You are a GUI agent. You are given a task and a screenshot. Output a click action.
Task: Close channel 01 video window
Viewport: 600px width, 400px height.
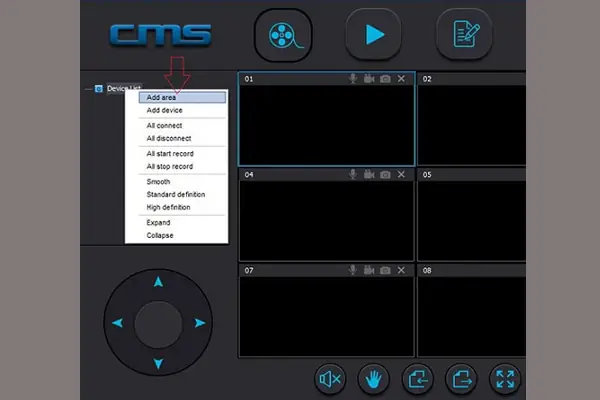(x=401, y=79)
